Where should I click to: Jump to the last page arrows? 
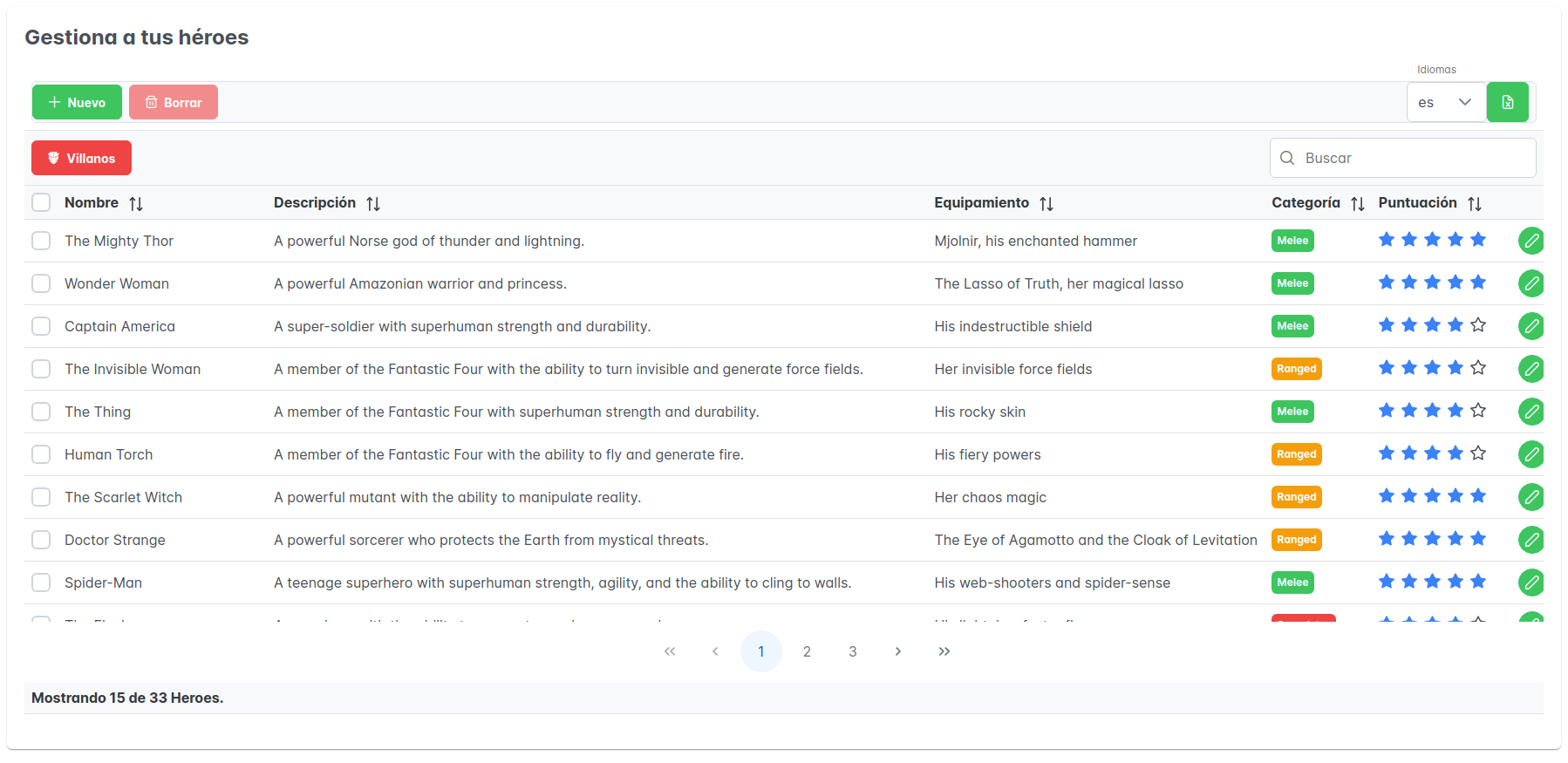pyautogui.click(x=944, y=651)
